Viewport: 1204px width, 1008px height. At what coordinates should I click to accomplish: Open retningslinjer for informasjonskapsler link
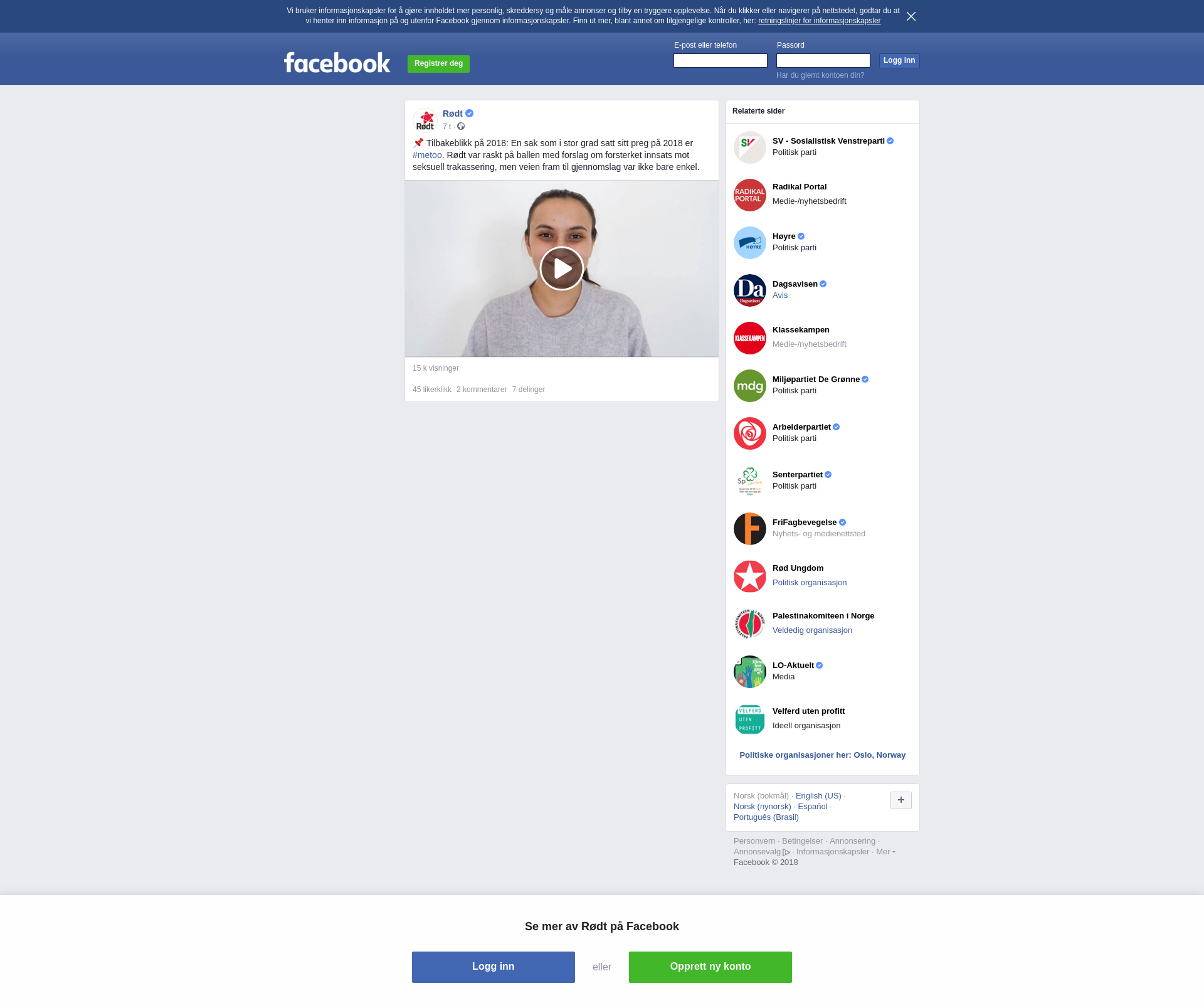point(819,21)
